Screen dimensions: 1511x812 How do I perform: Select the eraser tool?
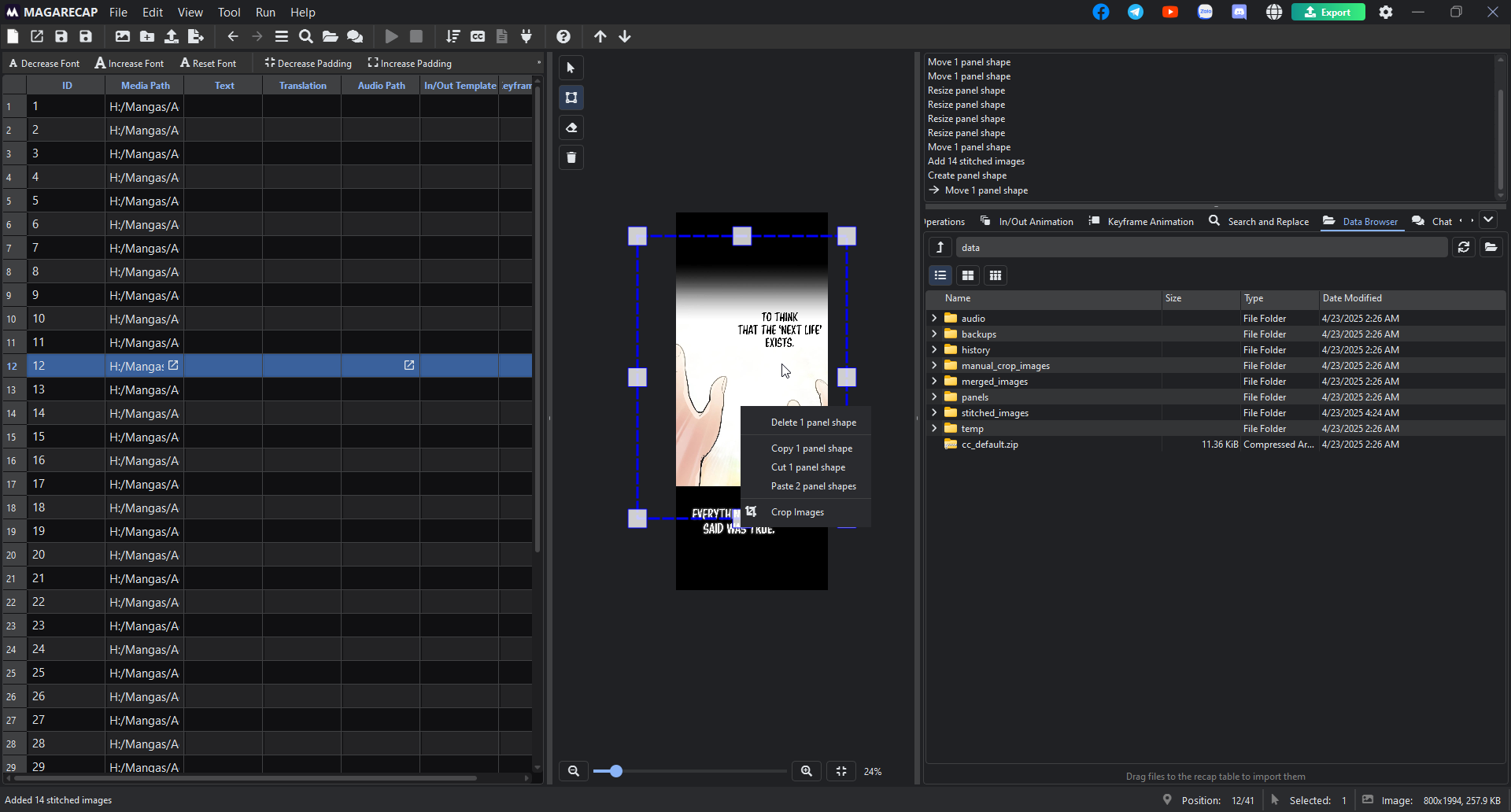pyautogui.click(x=571, y=127)
